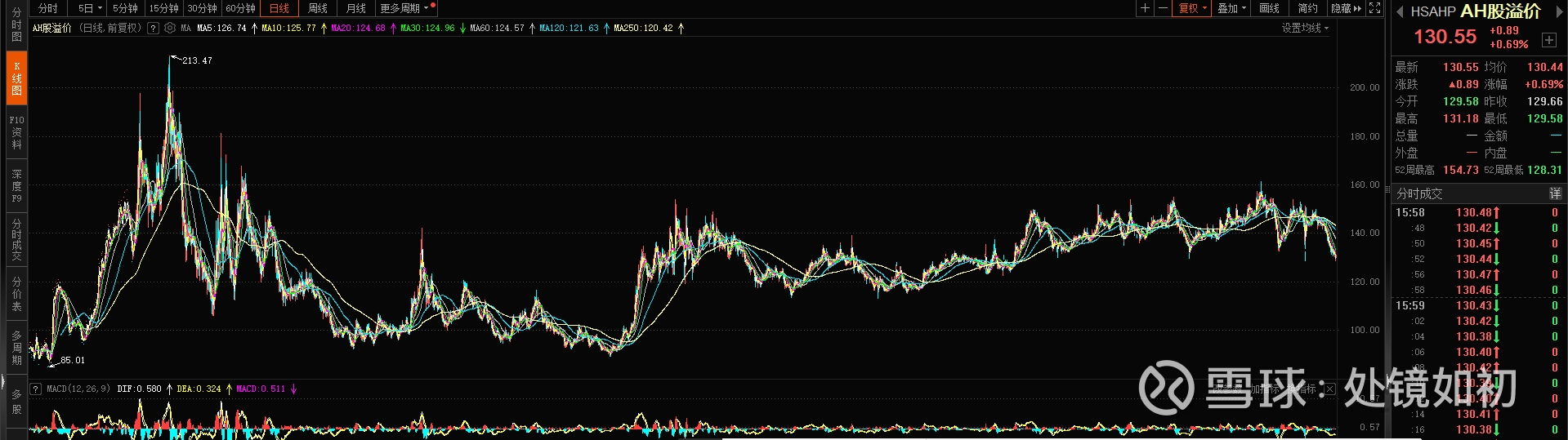Switch to 分时 tab
The height and width of the screenshot is (440, 1568).
point(48,8)
